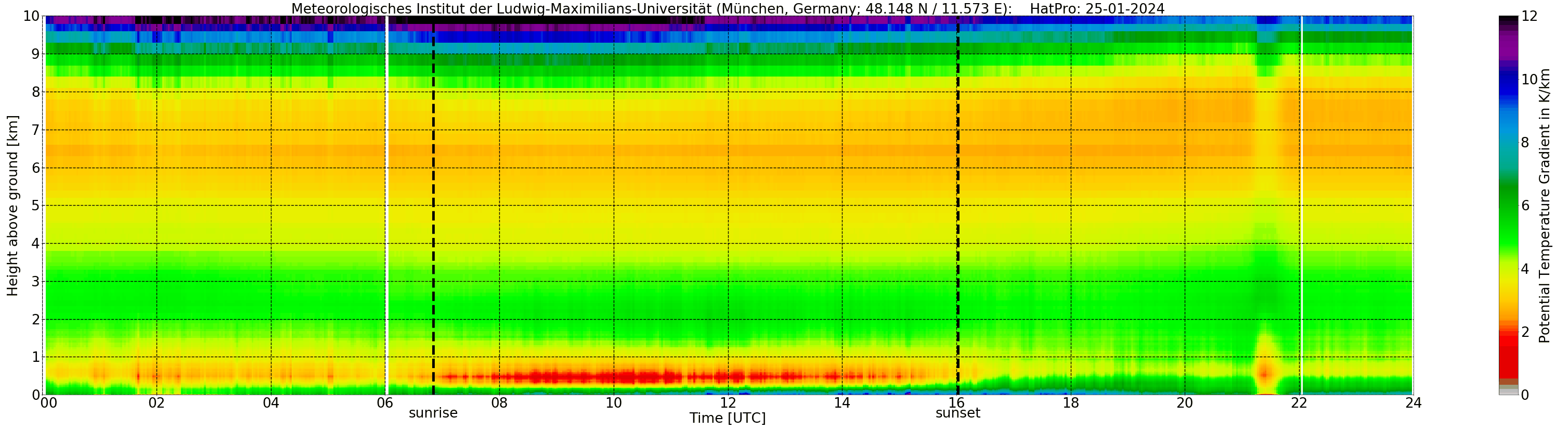
Task: Click the 'Height above ground [km]' axis label
Action: click(13, 205)
